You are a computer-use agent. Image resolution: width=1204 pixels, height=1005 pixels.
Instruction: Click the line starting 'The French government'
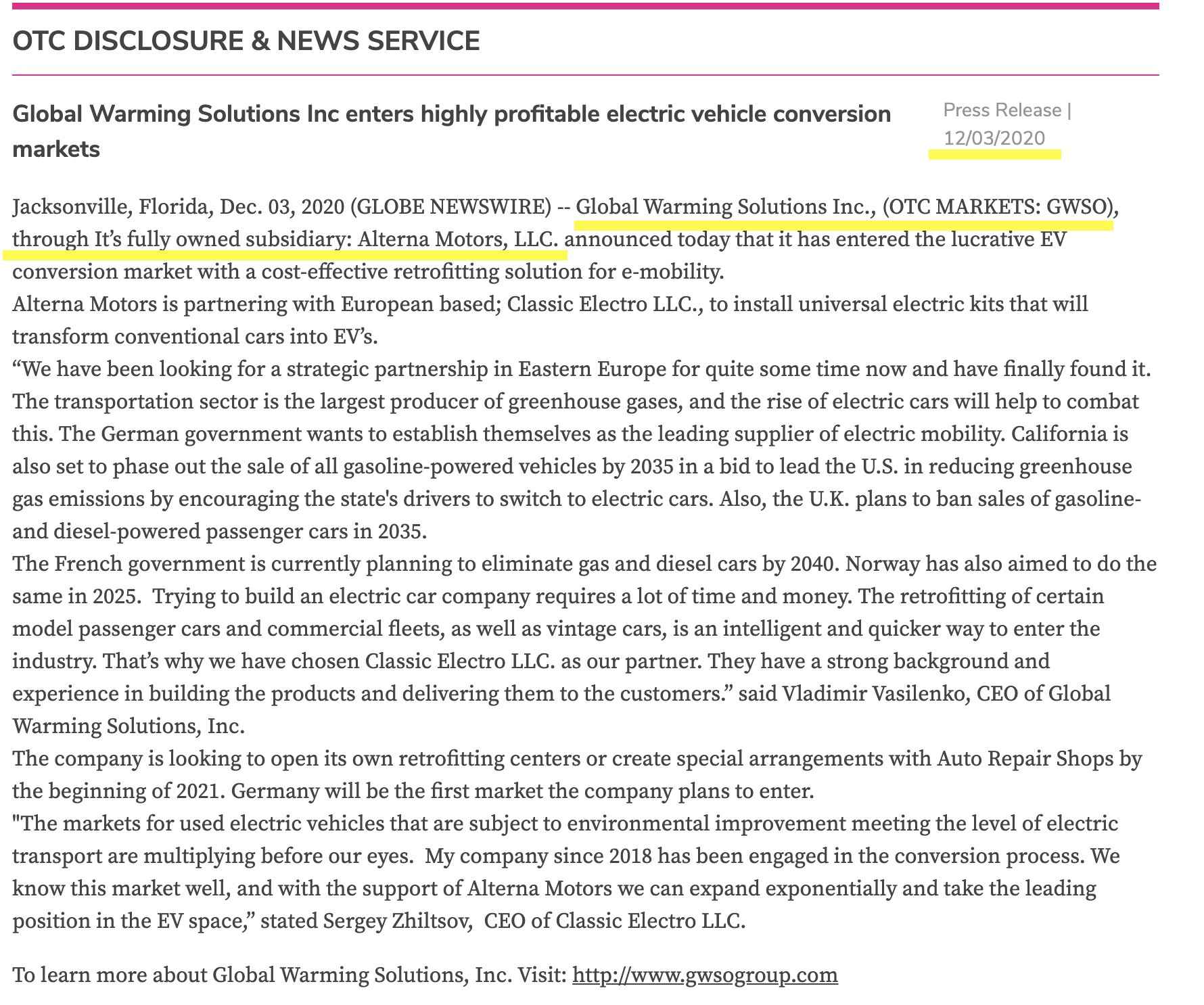(x=584, y=563)
